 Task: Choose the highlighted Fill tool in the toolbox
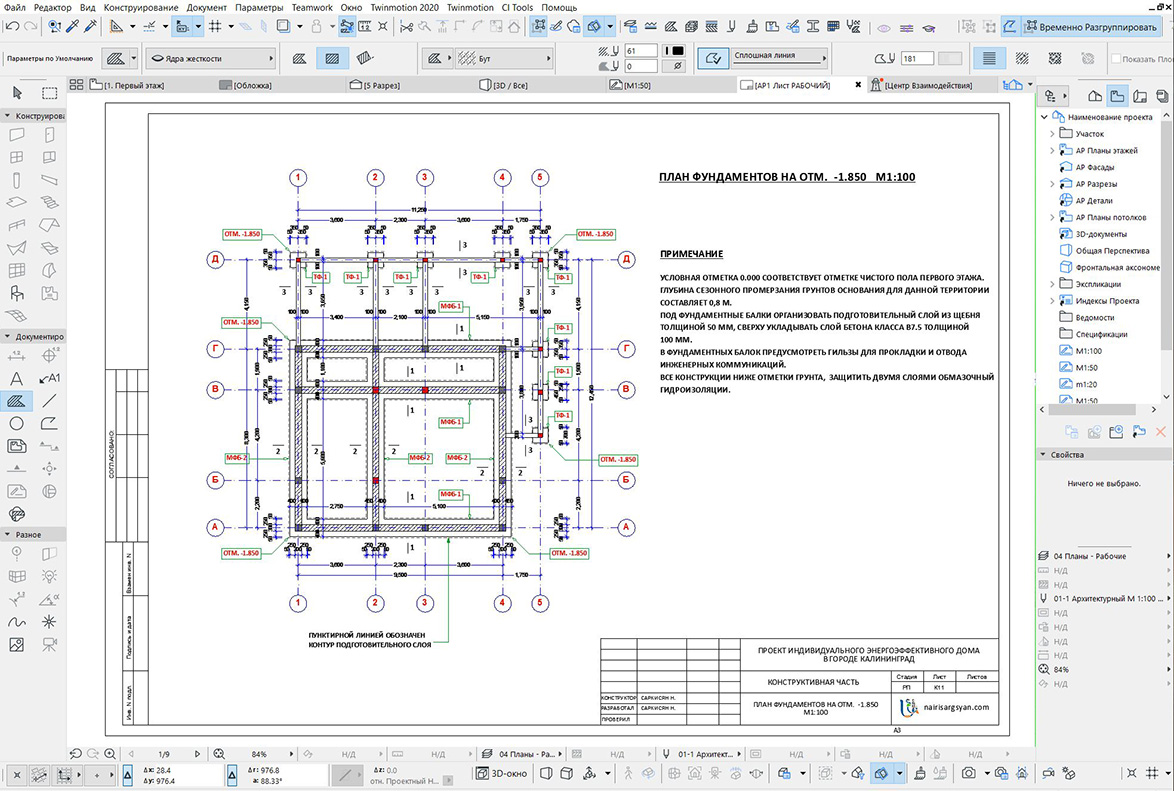point(16,401)
